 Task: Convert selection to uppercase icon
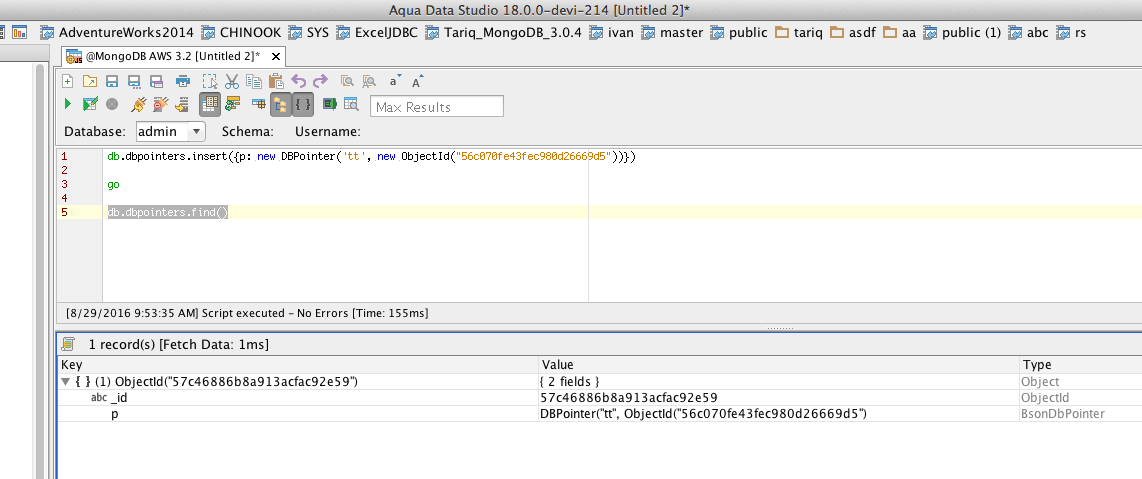click(x=417, y=82)
